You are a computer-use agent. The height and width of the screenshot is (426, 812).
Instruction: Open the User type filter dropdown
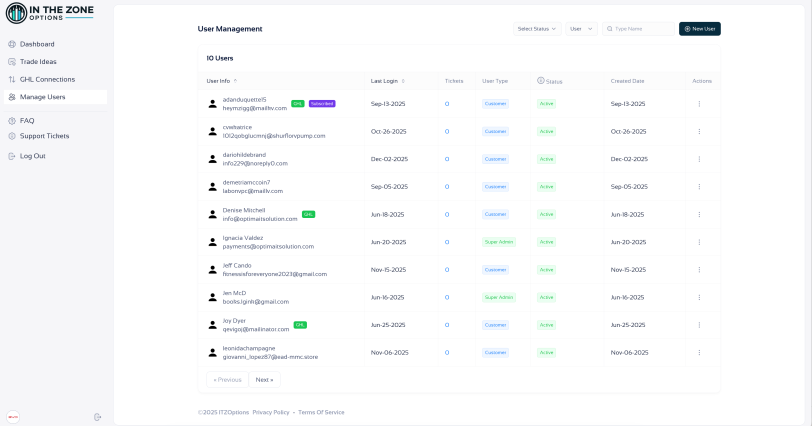click(581, 29)
